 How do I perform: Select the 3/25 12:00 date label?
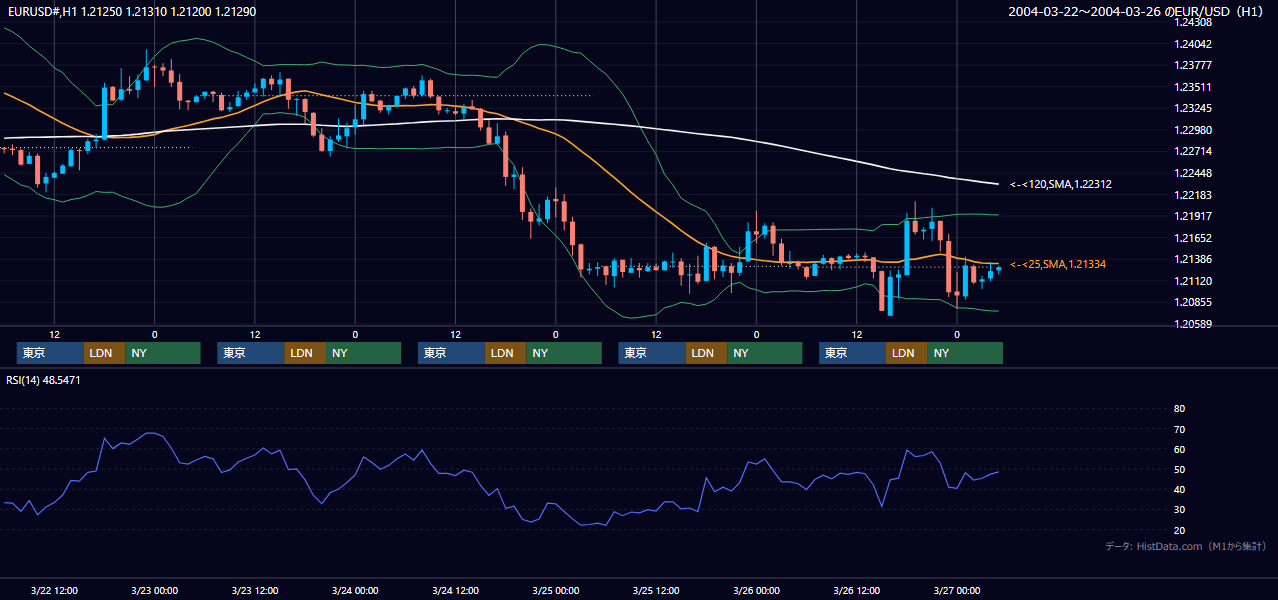tap(656, 590)
